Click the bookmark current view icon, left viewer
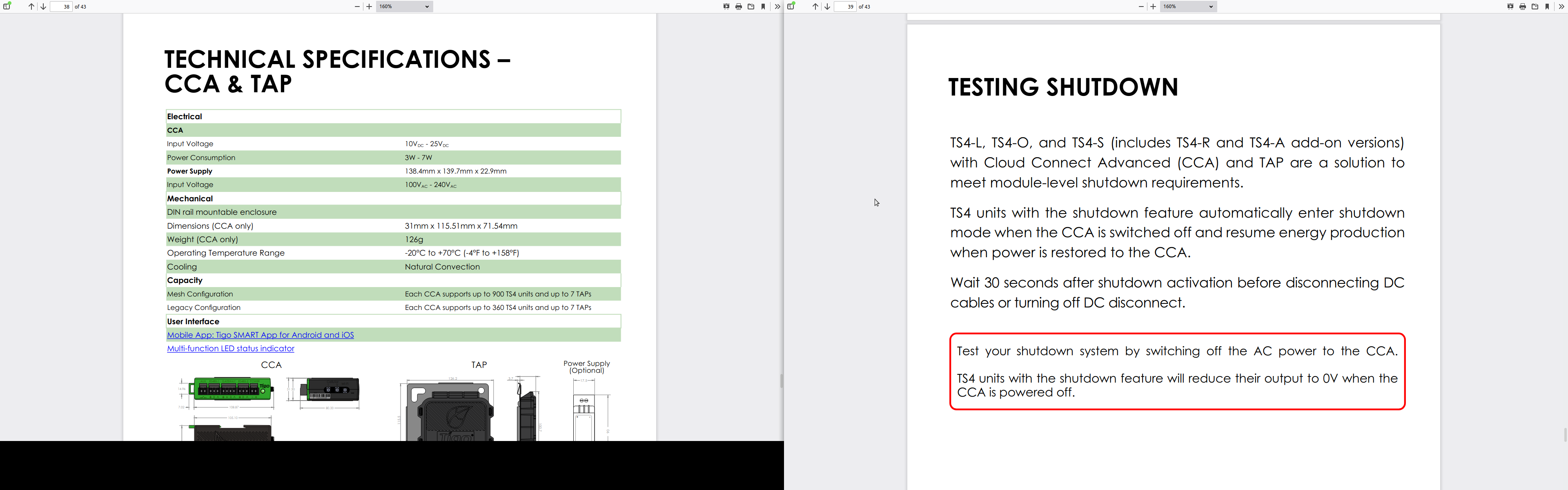The width and height of the screenshot is (1568, 490). coord(763,7)
